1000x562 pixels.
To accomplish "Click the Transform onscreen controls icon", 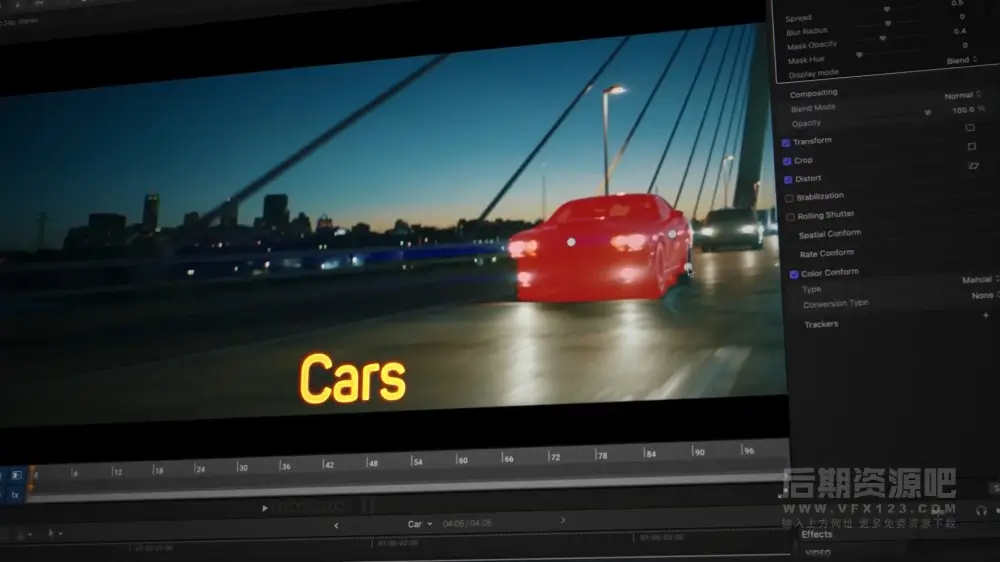I will pos(970,128).
